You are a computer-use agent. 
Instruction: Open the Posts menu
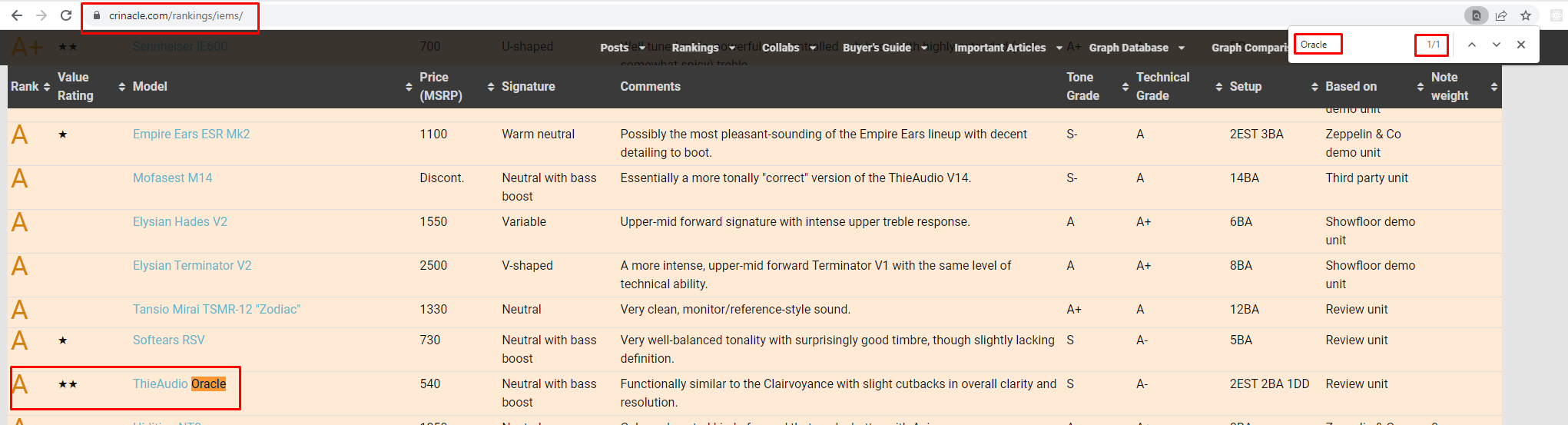(x=623, y=48)
